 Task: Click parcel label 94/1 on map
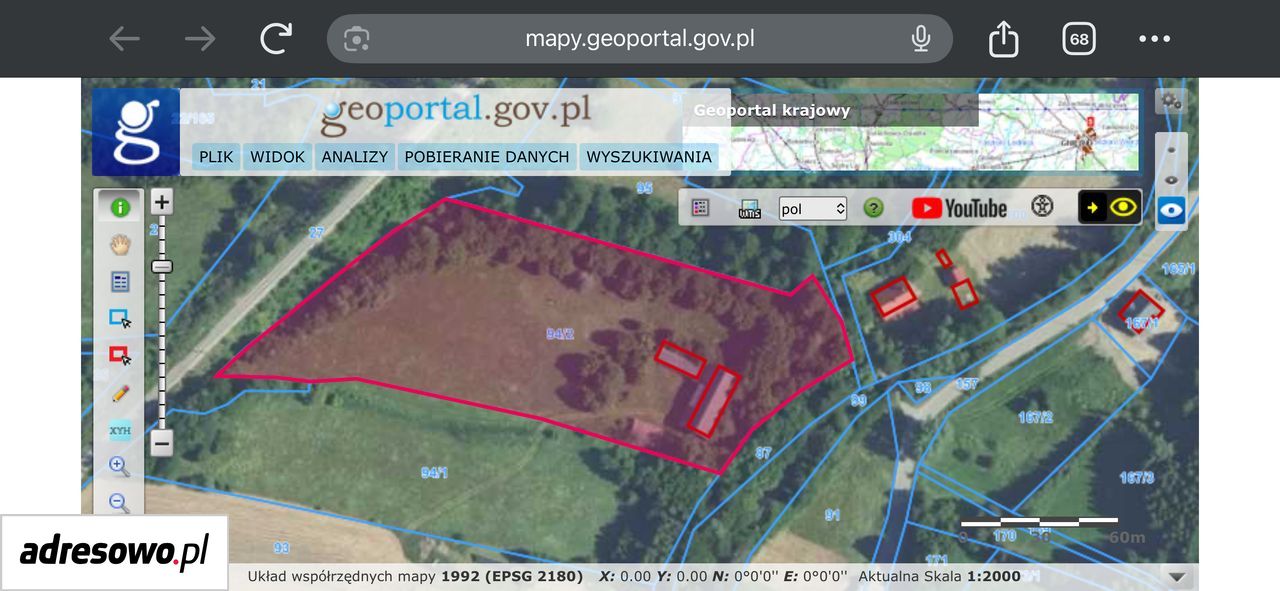point(434,472)
